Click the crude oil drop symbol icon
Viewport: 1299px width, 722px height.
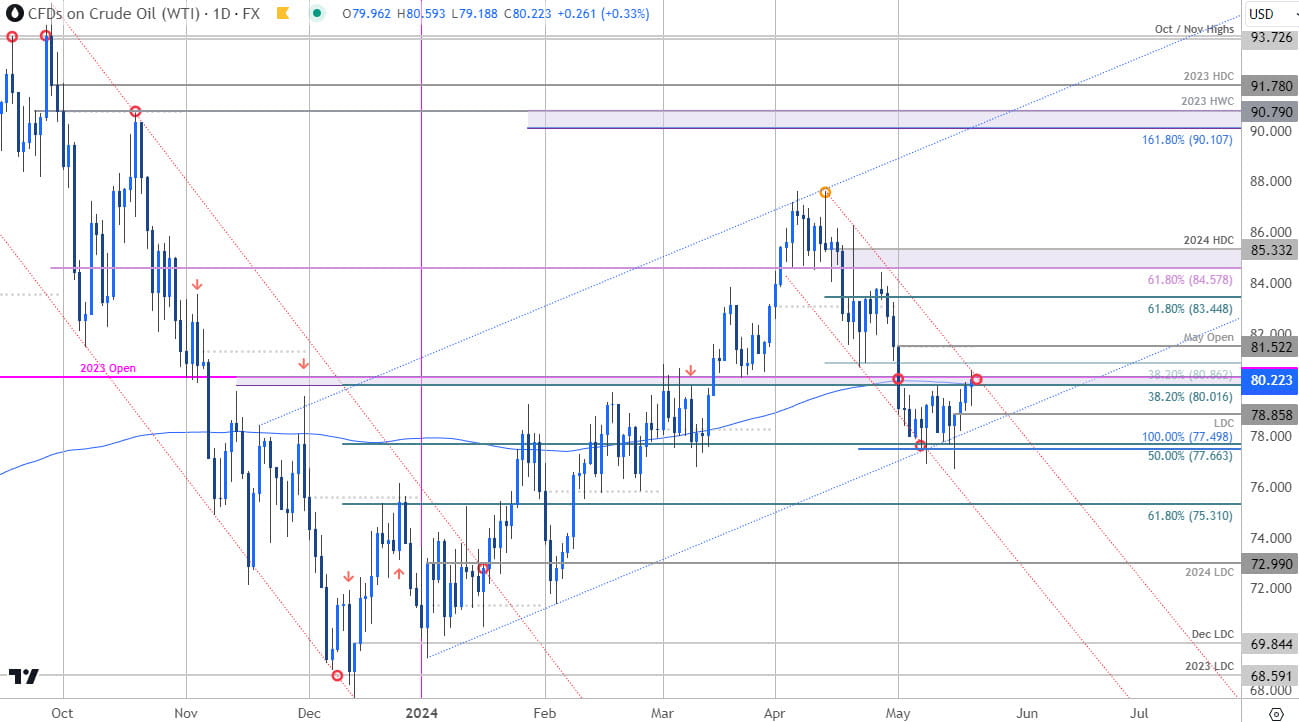[x=16, y=14]
